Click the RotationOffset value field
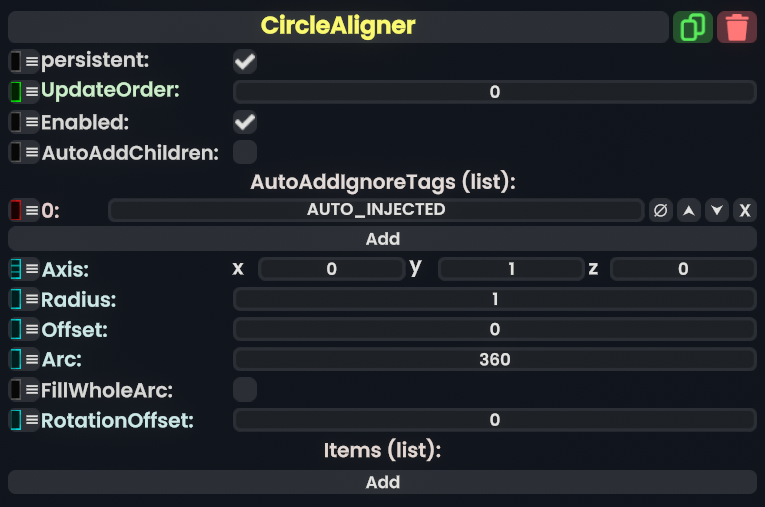 (494, 420)
